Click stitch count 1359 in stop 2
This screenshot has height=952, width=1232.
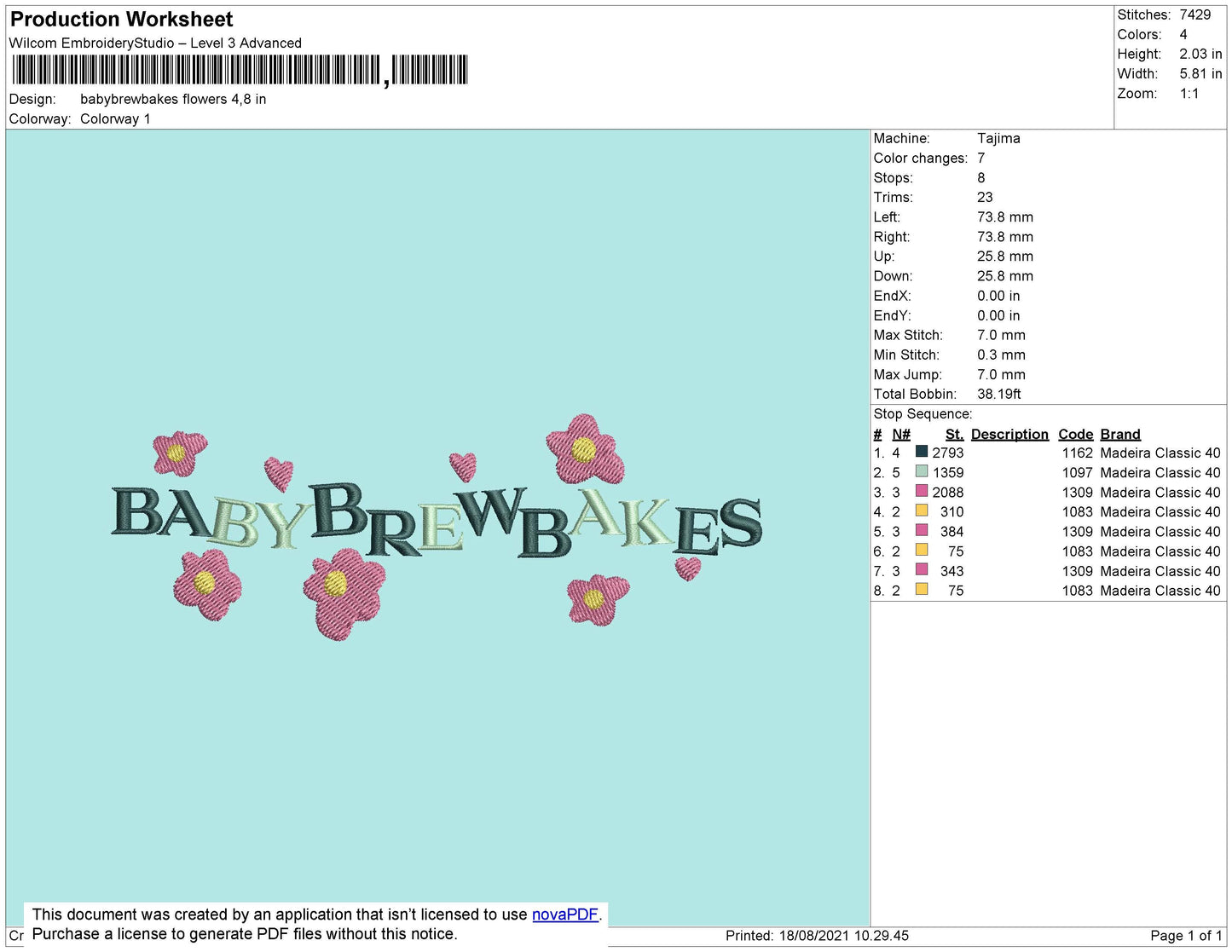(948, 473)
